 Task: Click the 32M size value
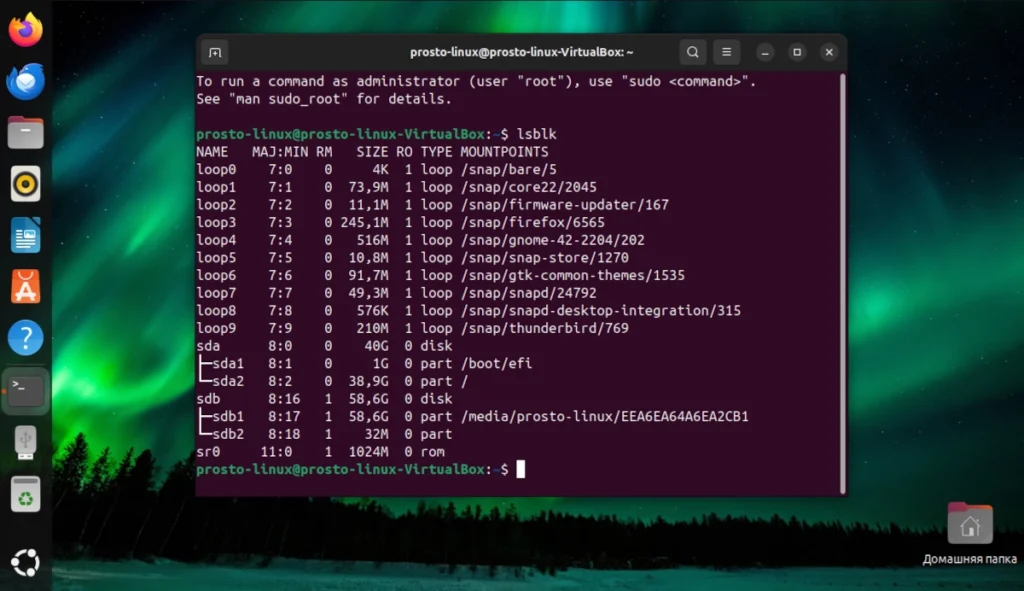coord(376,434)
